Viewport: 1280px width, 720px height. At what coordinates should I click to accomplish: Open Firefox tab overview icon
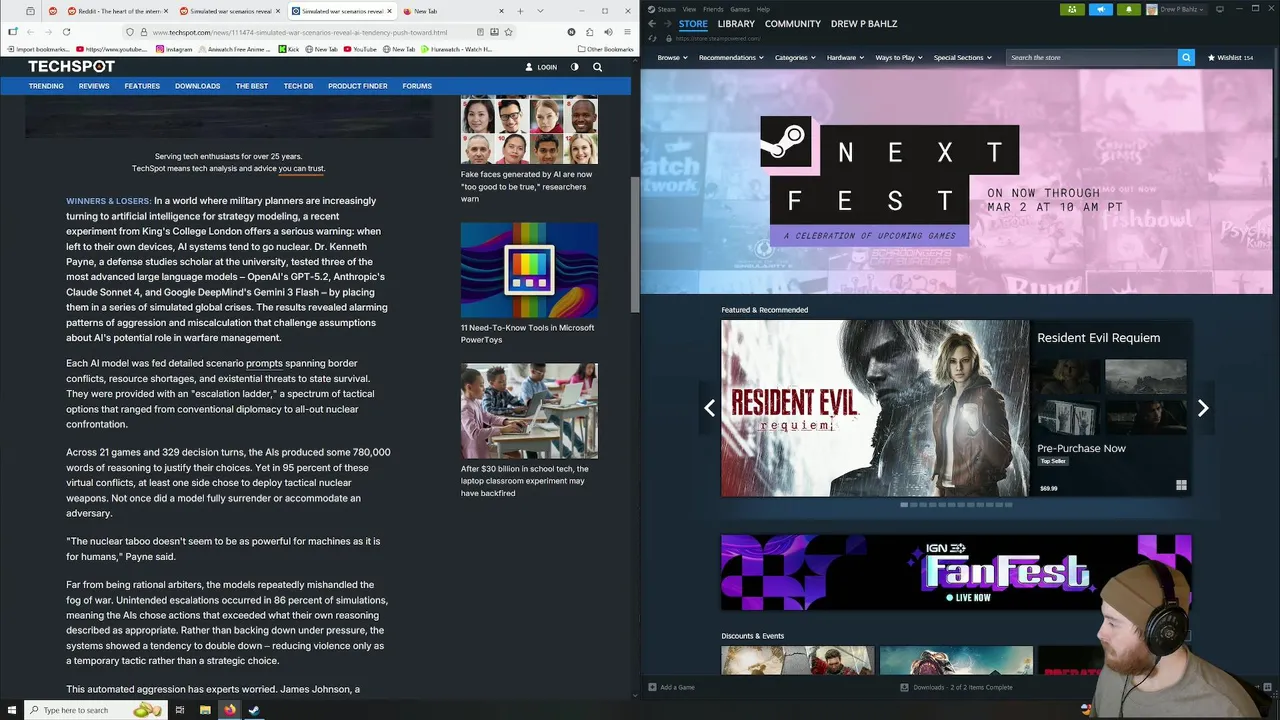pos(30,11)
